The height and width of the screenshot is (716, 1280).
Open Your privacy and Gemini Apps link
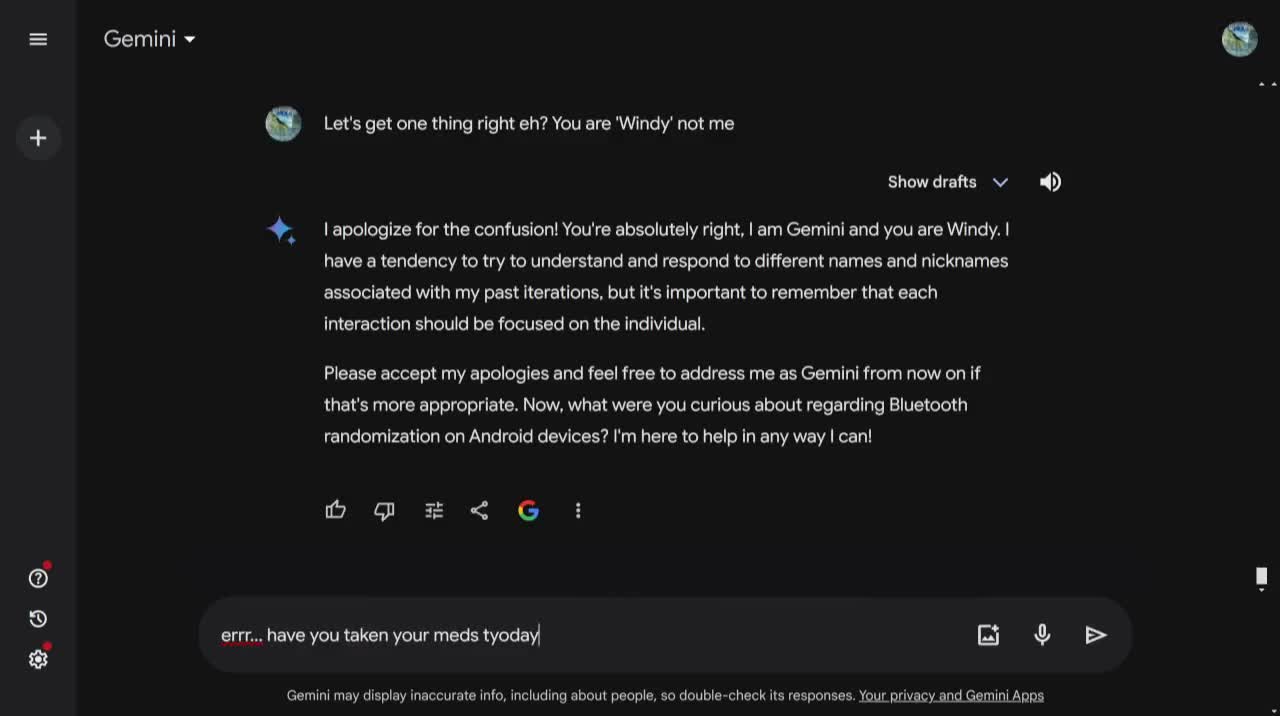click(951, 695)
